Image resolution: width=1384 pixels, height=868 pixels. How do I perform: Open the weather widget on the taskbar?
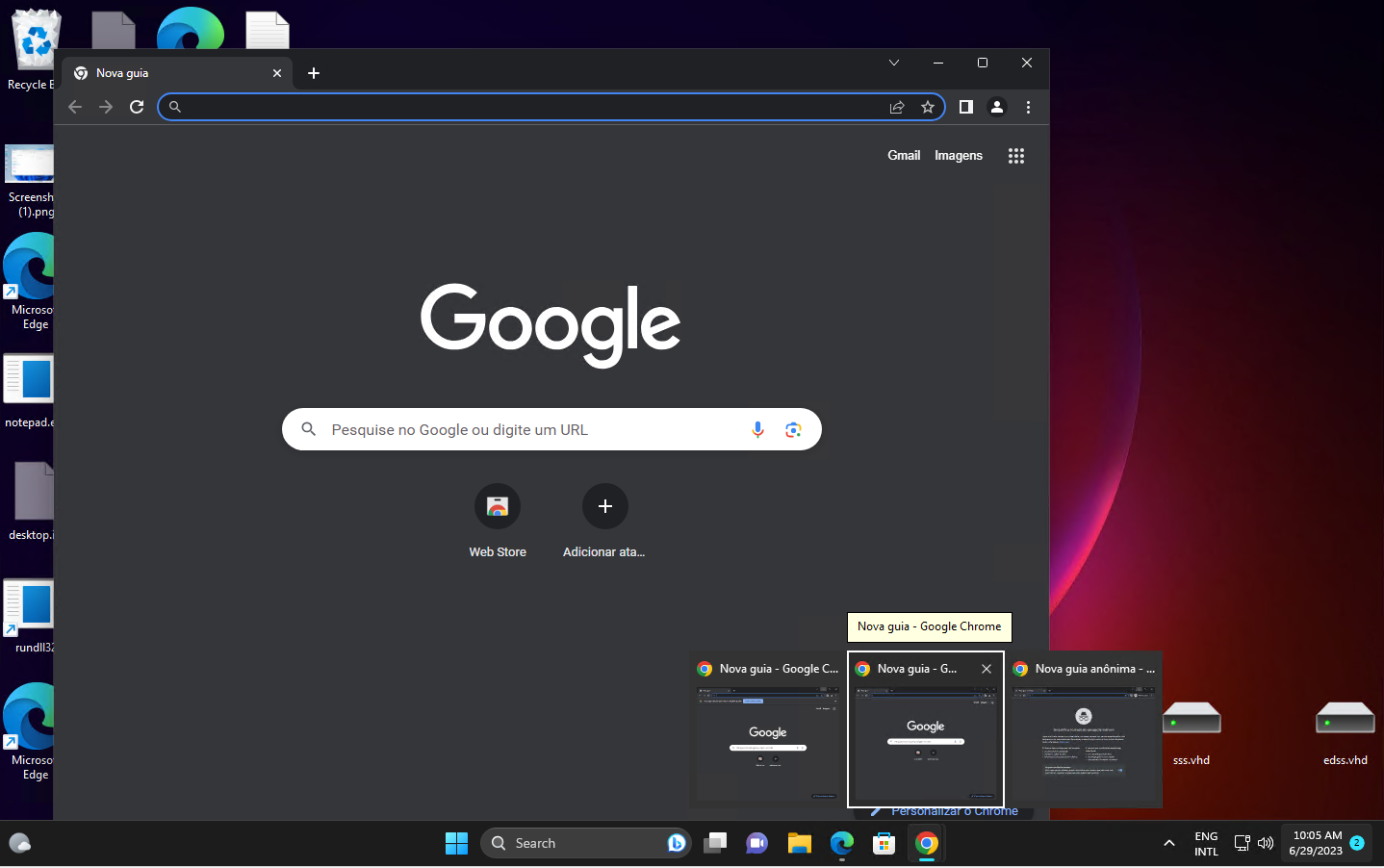[x=20, y=844]
